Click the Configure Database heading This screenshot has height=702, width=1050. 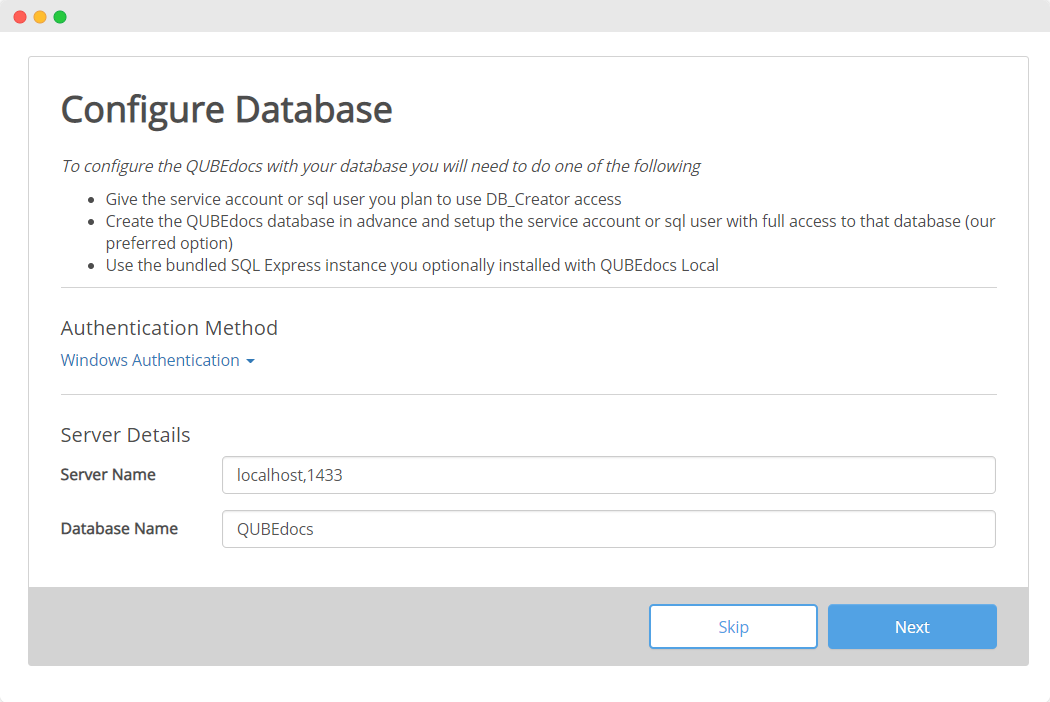click(x=226, y=110)
